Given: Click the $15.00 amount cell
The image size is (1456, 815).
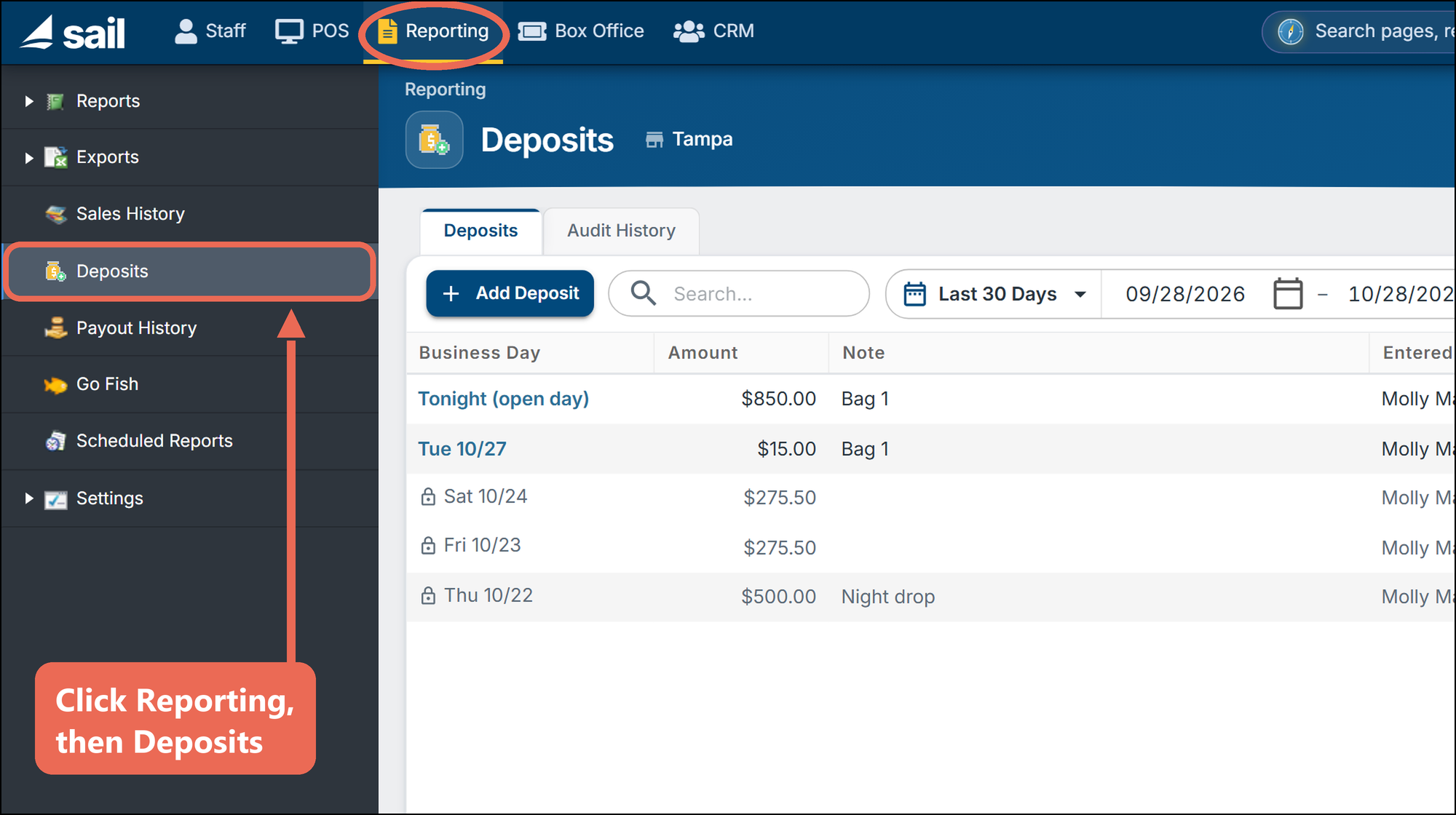Looking at the screenshot, I should 786,449.
